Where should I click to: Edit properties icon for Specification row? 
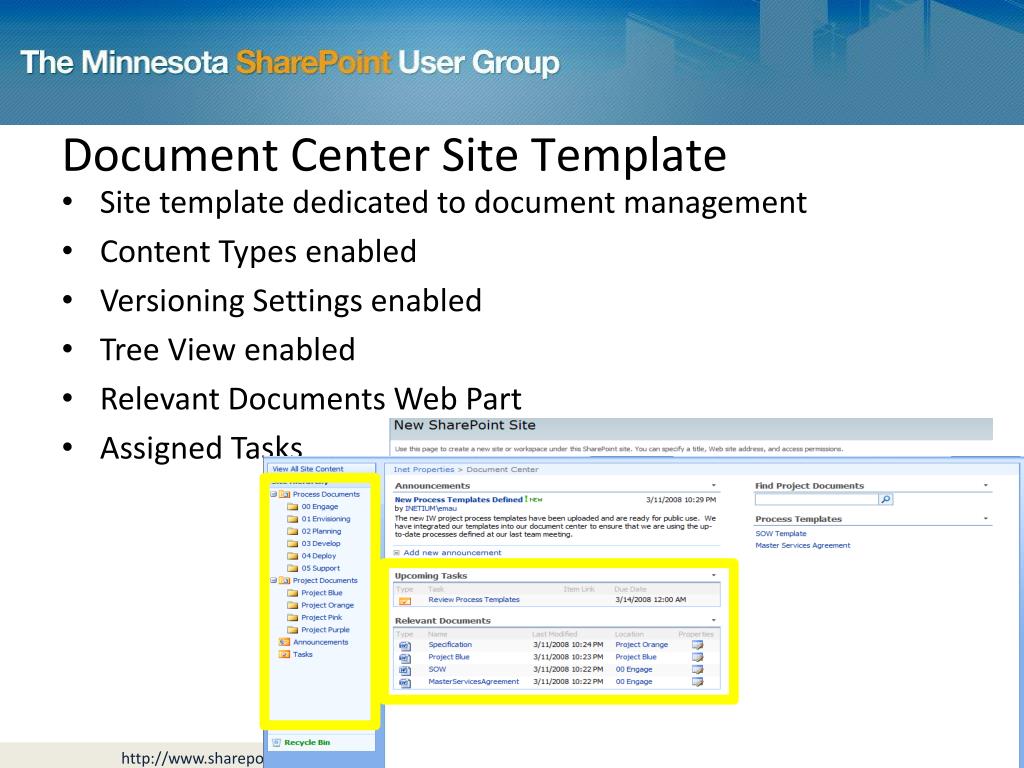(697, 645)
